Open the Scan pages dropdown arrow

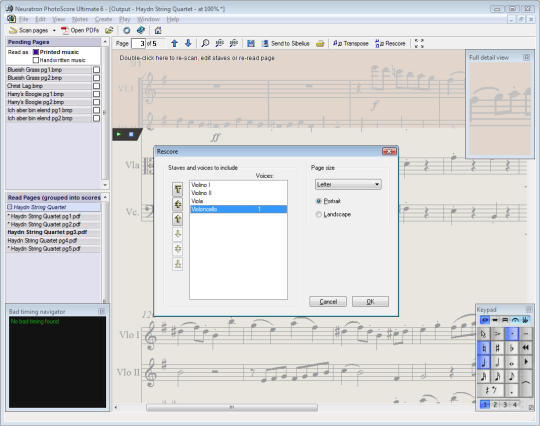pos(54,31)
